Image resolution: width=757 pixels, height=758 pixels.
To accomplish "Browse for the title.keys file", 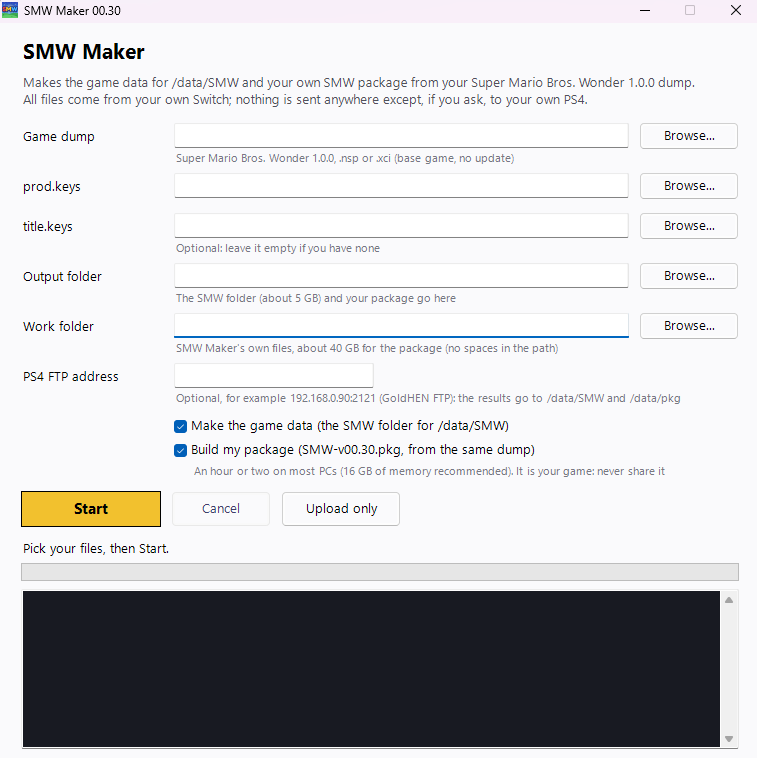I will 689,226.
